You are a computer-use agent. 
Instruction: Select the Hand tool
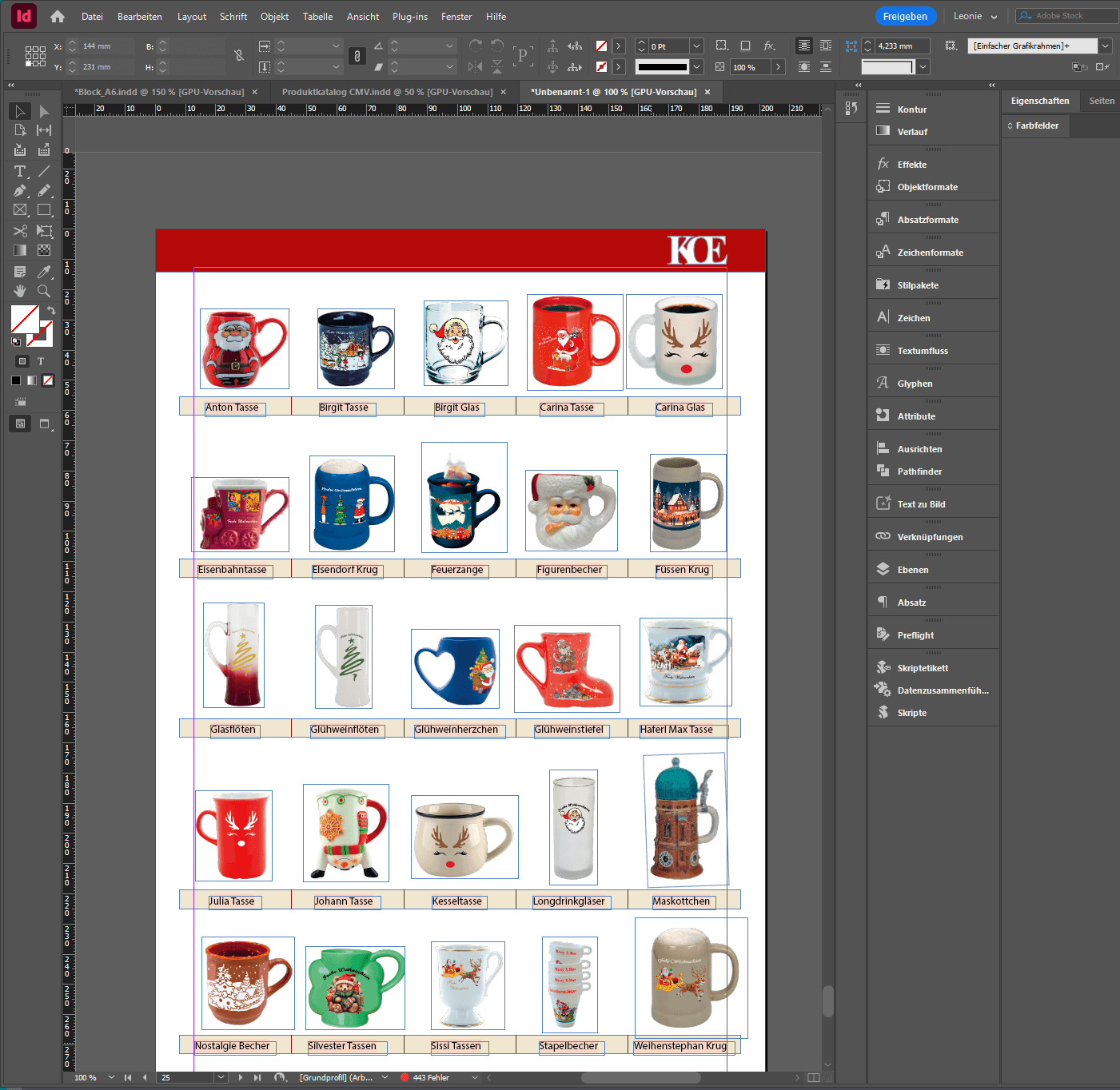point(20,291)
